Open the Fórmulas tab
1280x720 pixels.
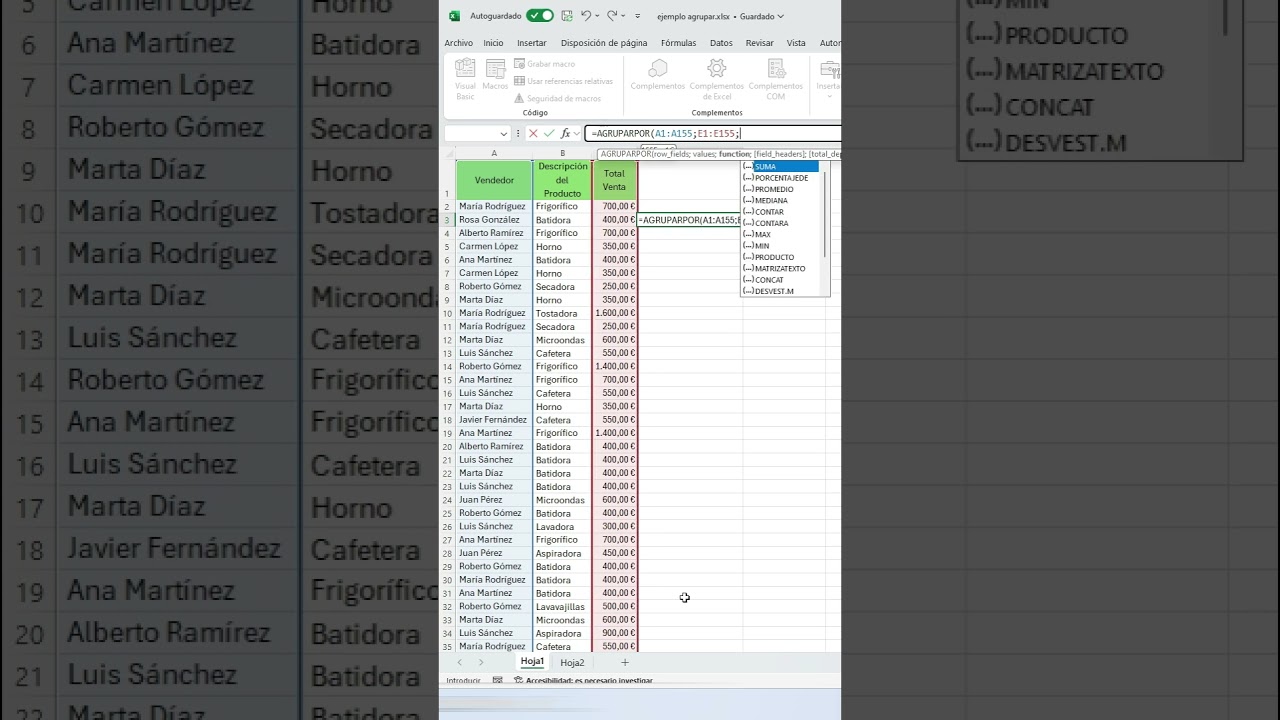tap(678, 43)
